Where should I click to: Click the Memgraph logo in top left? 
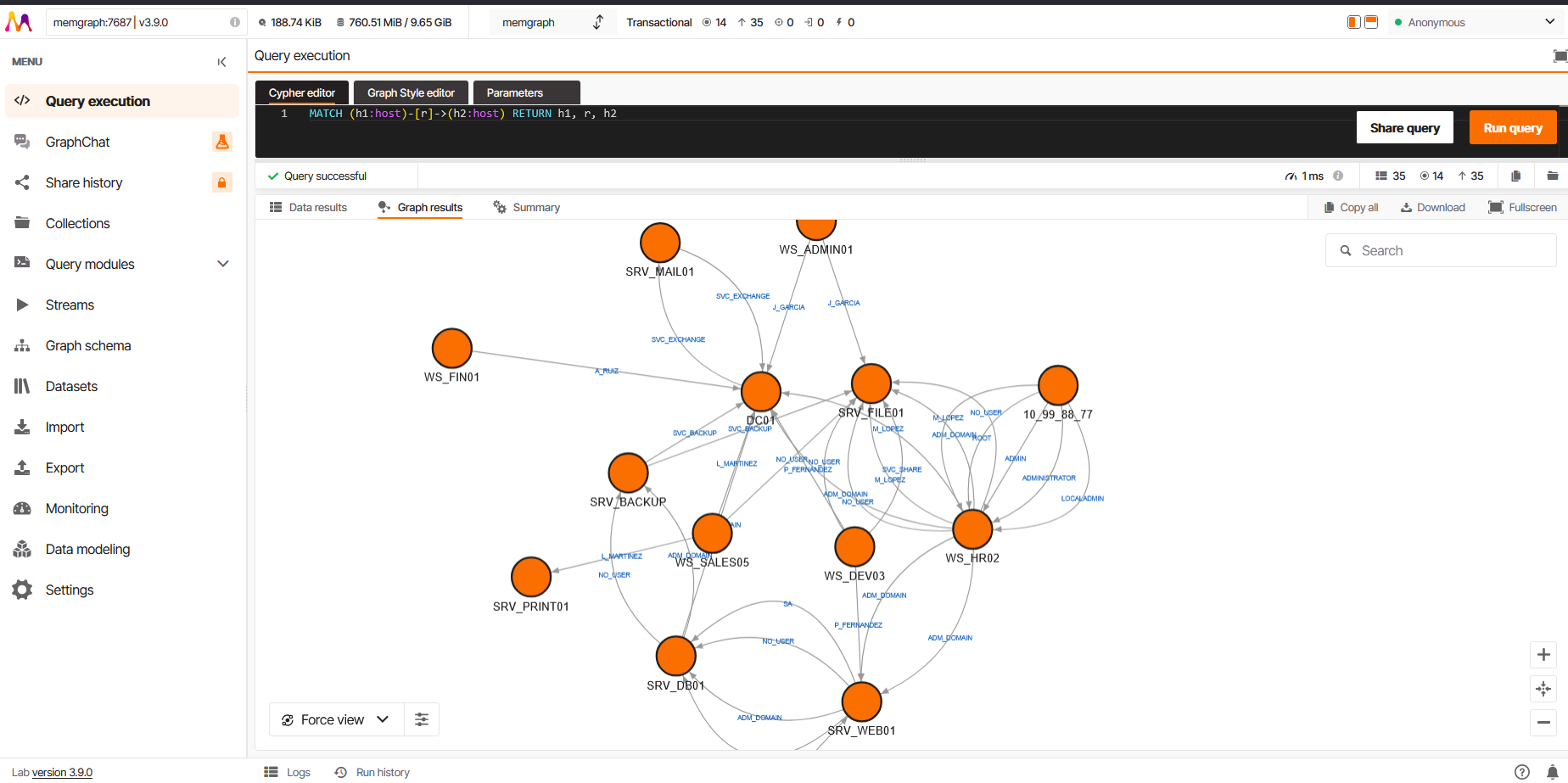(x=19, y=21)
